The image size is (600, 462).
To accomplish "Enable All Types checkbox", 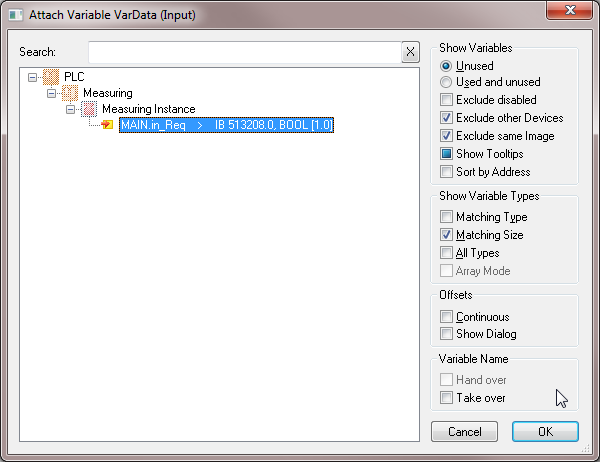I will tap(446, 253).
